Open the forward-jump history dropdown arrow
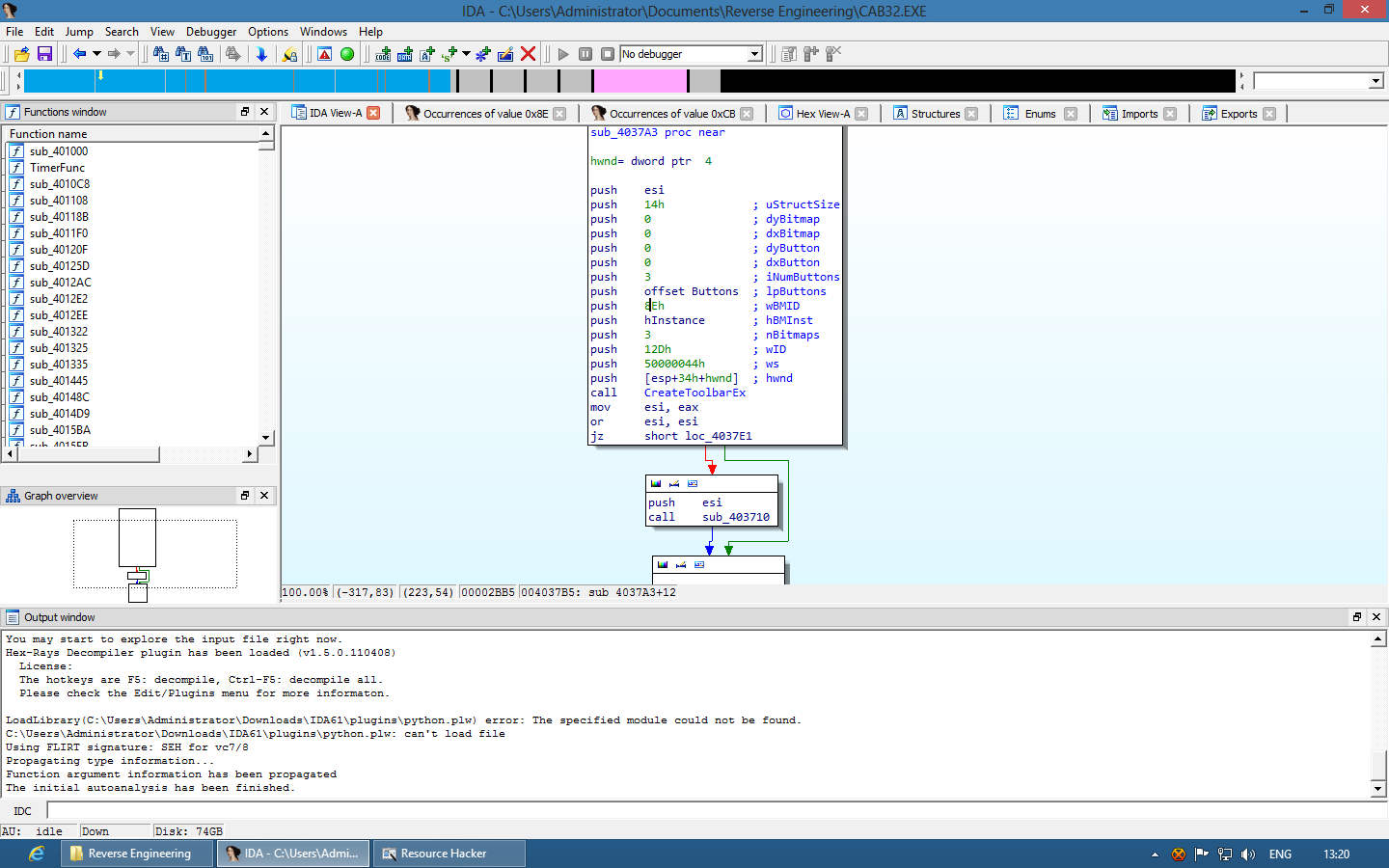The image size is (1389, 868). 130,54
